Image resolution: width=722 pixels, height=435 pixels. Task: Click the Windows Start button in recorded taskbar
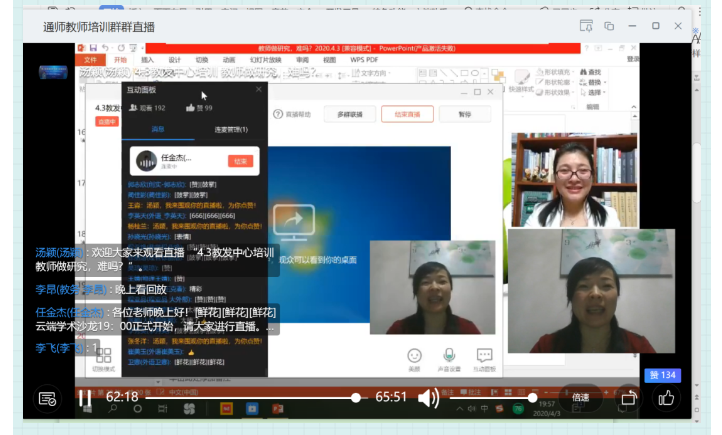tap(87, 409)
